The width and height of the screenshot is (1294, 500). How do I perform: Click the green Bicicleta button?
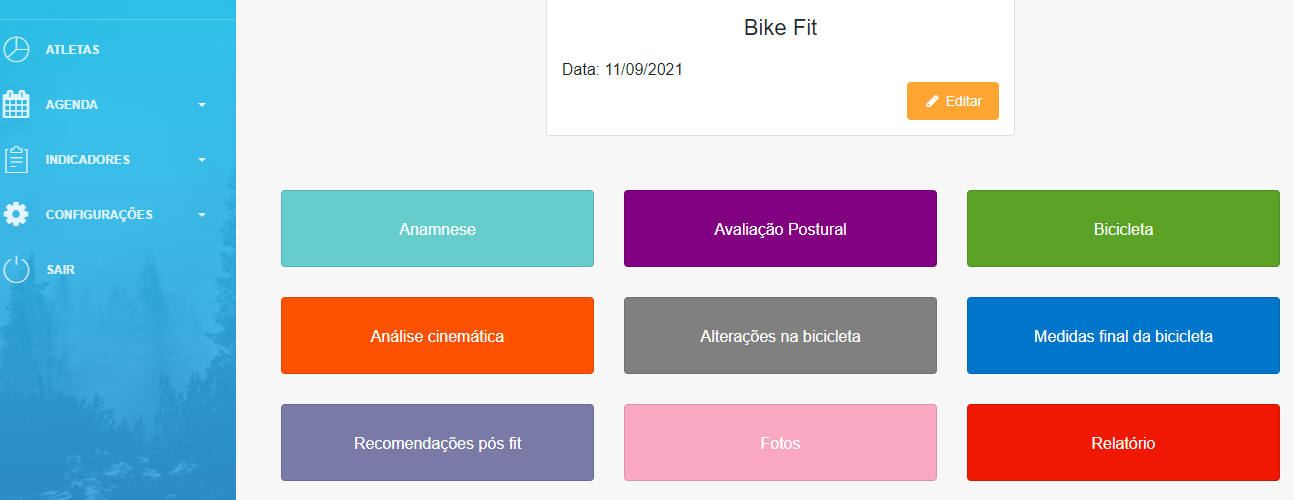tap(1123, 229)
